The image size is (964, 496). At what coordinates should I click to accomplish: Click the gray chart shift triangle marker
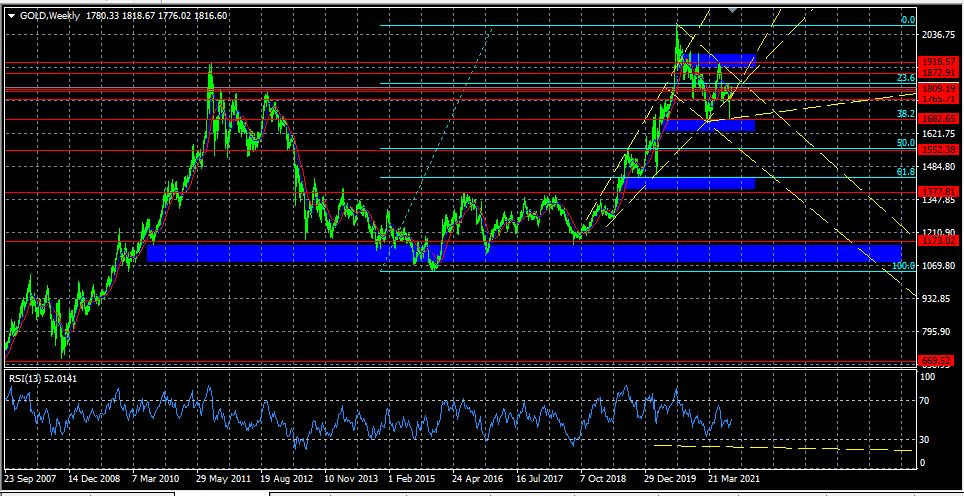point(734,10)
